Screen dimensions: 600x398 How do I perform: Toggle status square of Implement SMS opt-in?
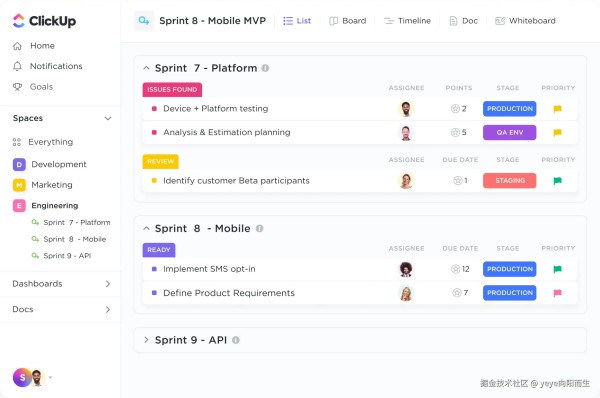154,269
